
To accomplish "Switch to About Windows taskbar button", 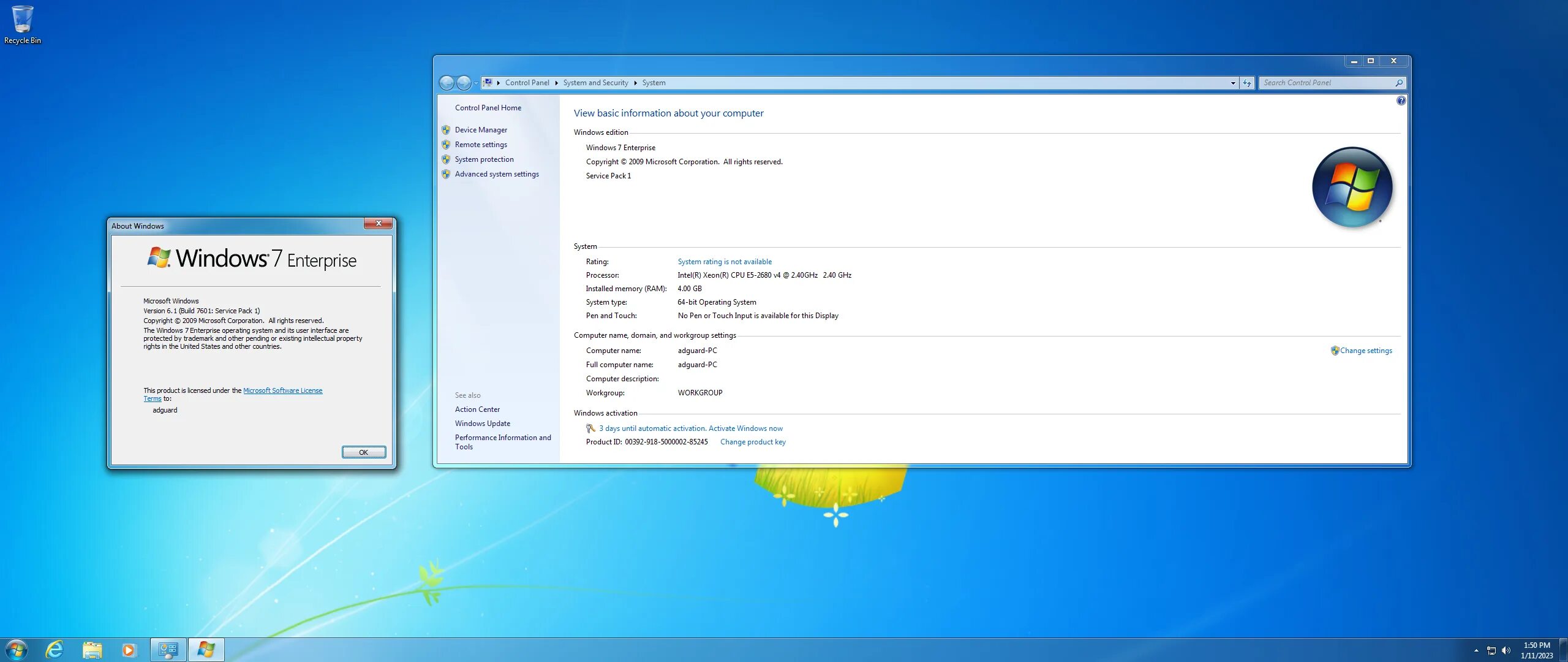I will pyautogui.click(x=206, y=650).
